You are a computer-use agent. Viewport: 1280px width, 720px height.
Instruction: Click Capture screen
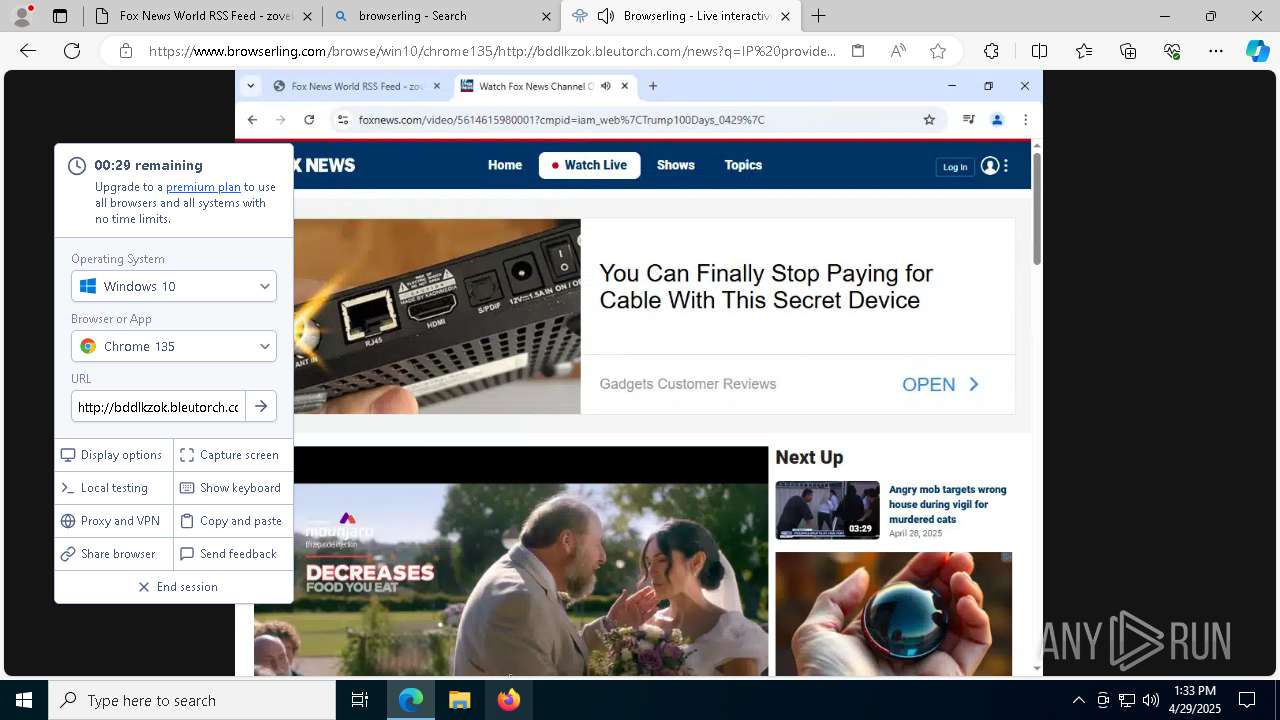pos(231,455)
